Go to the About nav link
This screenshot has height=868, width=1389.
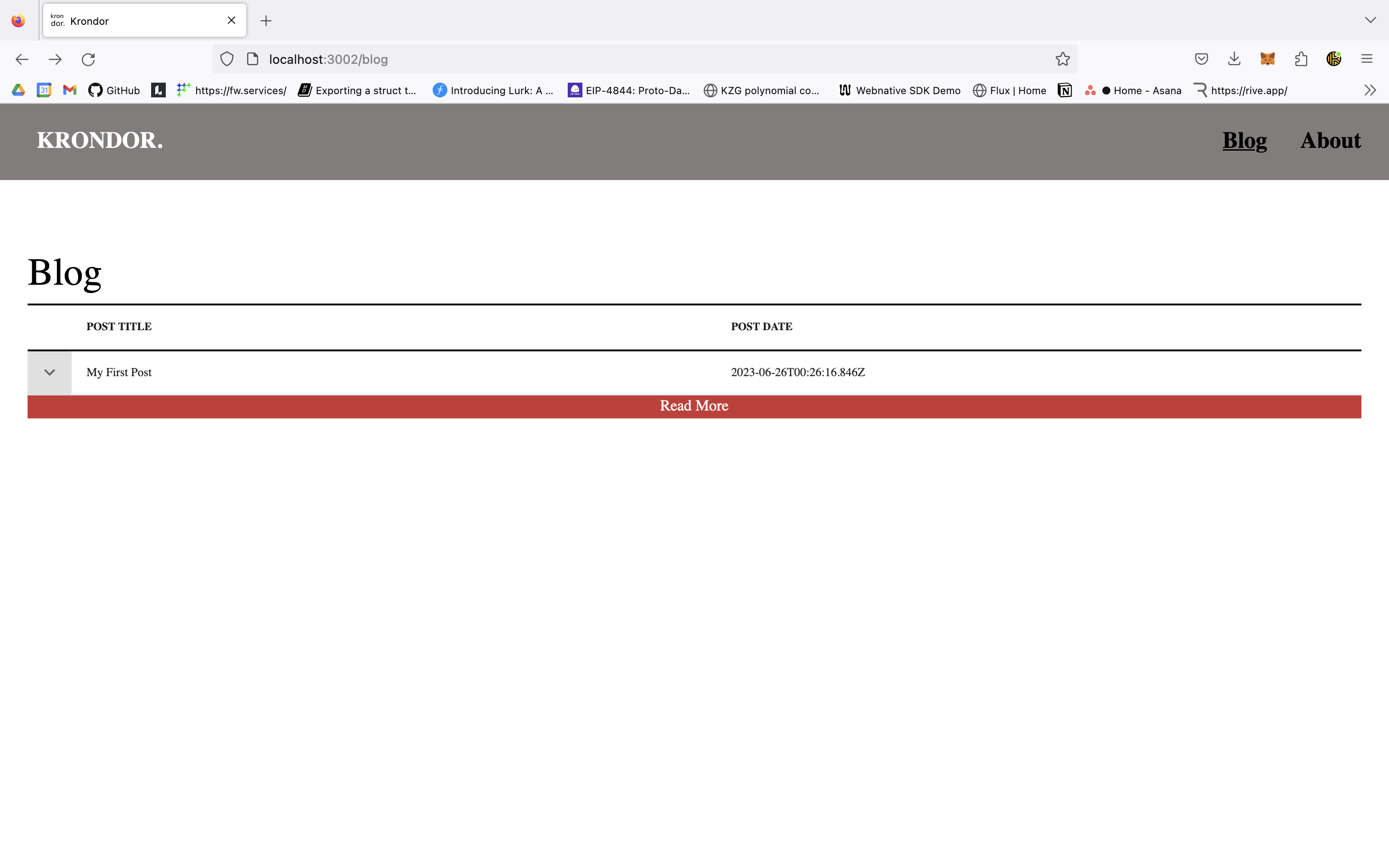tap(1330, 141)
